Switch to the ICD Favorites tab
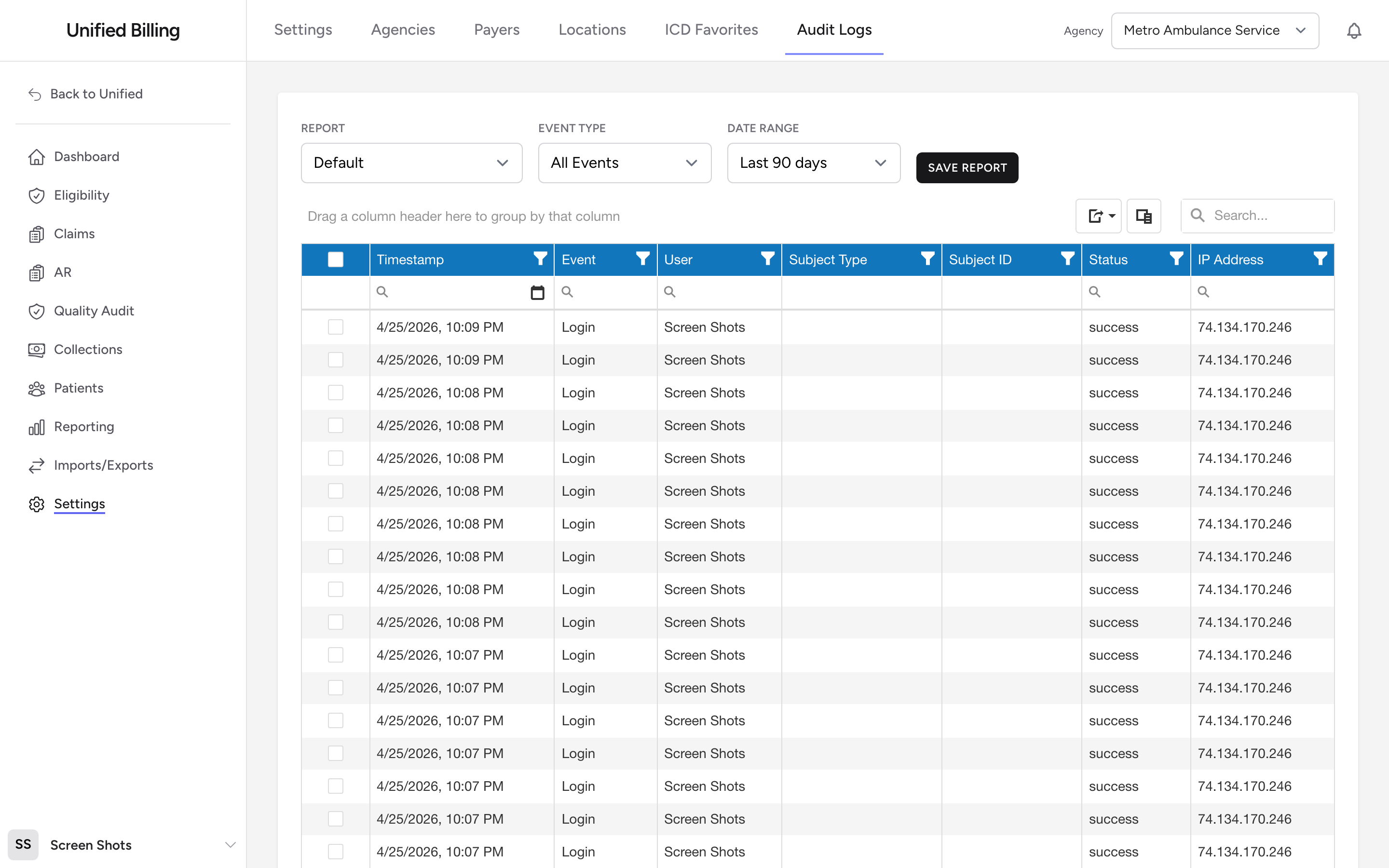Screen dimensions: 1389x868 coord(711,30)
